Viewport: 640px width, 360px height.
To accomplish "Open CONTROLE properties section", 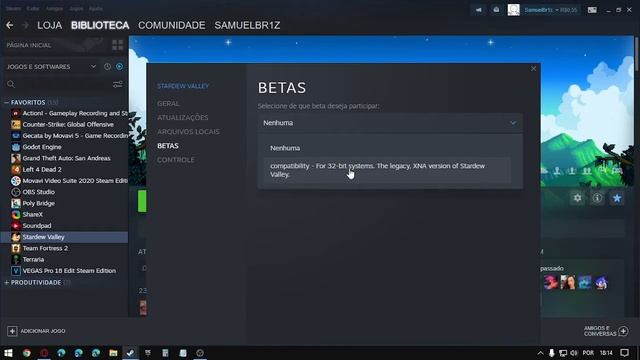I will (x=176, y=160).
